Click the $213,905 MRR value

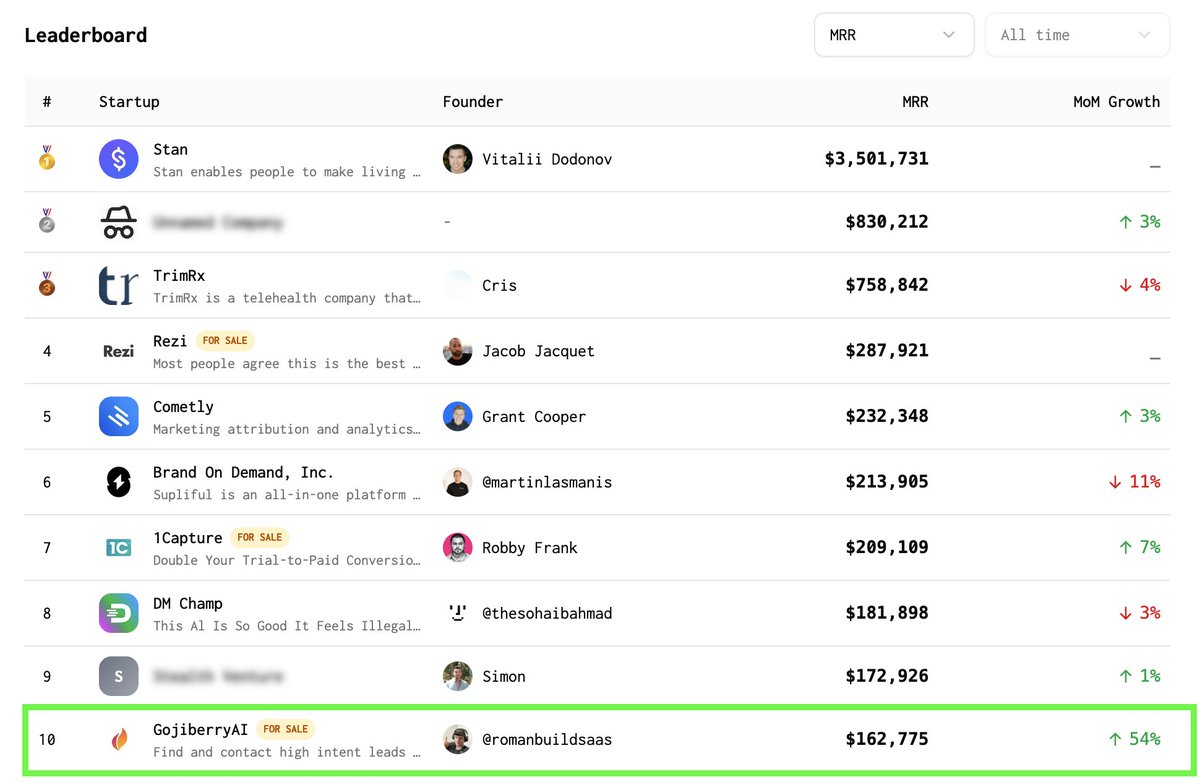pos(887,482)
